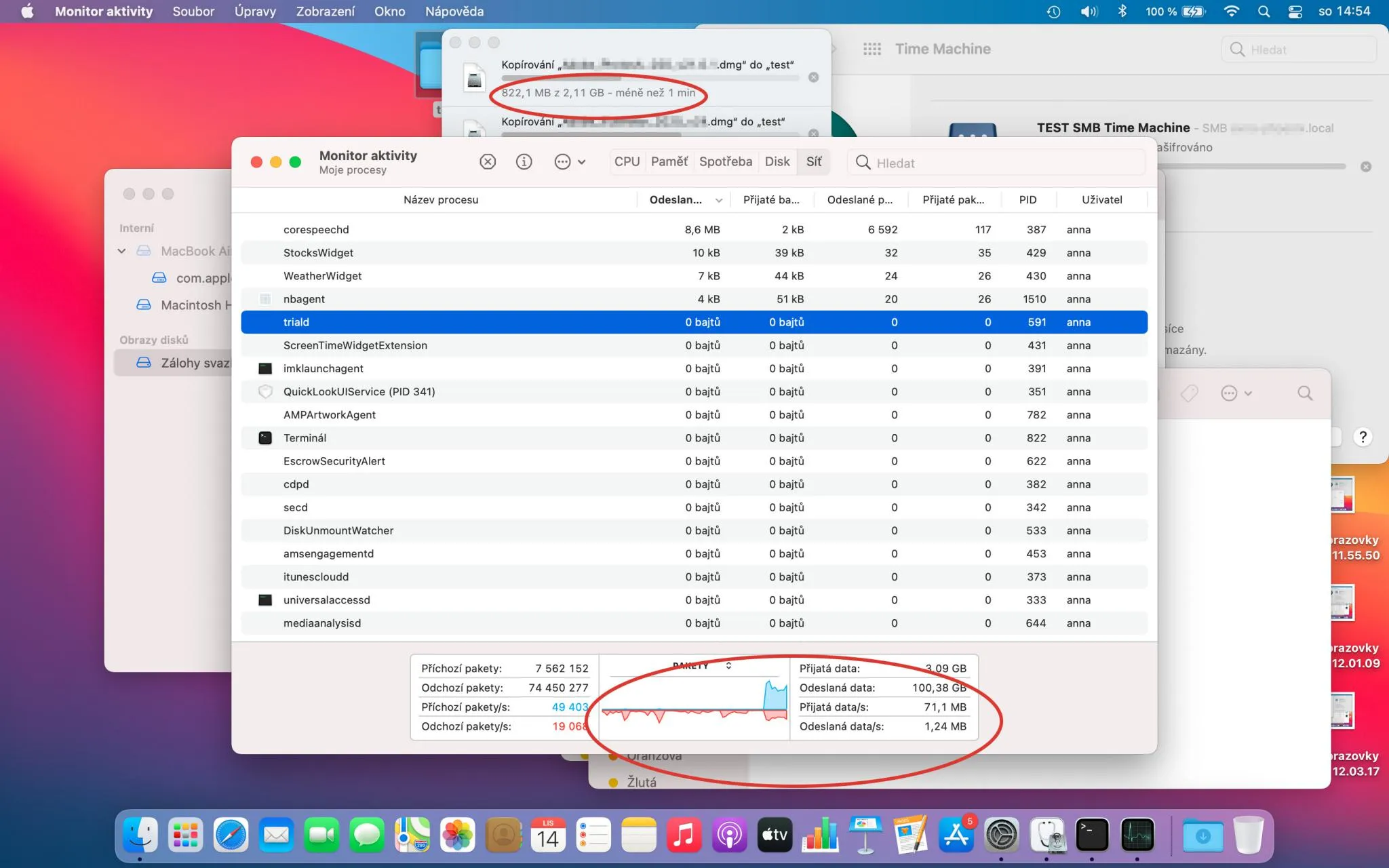This screenshot has width=1389, height=868.
Task: Select the Macintosh HD volume in Disk Utility sidebar
Action: [x=183, y=305]
